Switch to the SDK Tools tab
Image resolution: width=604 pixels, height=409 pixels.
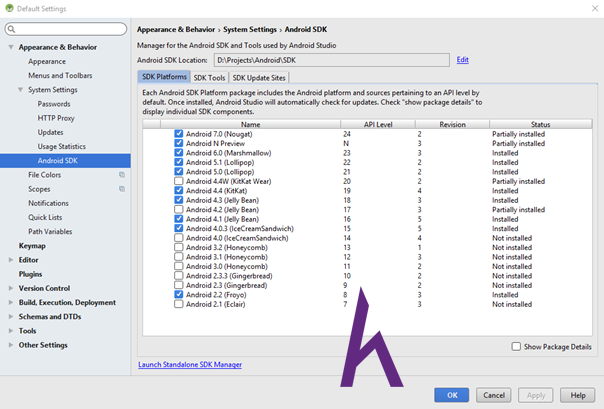(209, 77)
